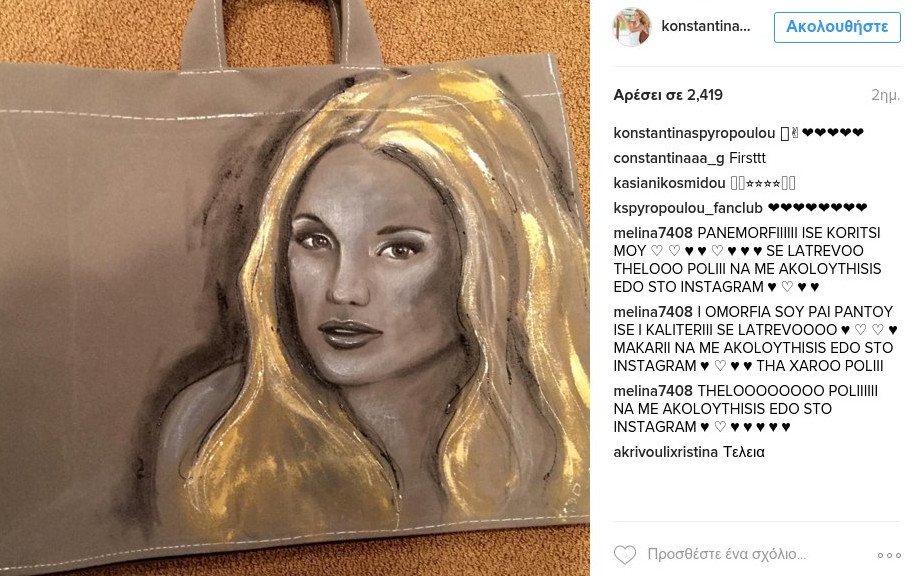
Task: Open melina7408's profile from the PANEMORFI comment
Action: click(x=653, y=233)
